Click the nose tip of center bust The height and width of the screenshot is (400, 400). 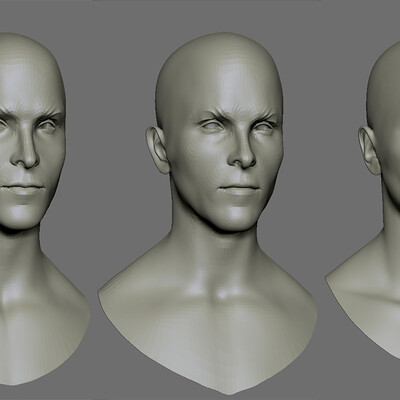[x=243, y=159]
